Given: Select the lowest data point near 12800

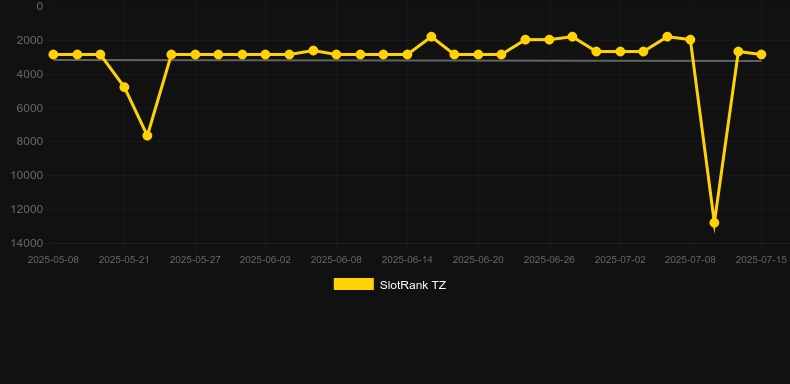Looking at the screenshot, I should pyautogui.click(x=714, y=223).
